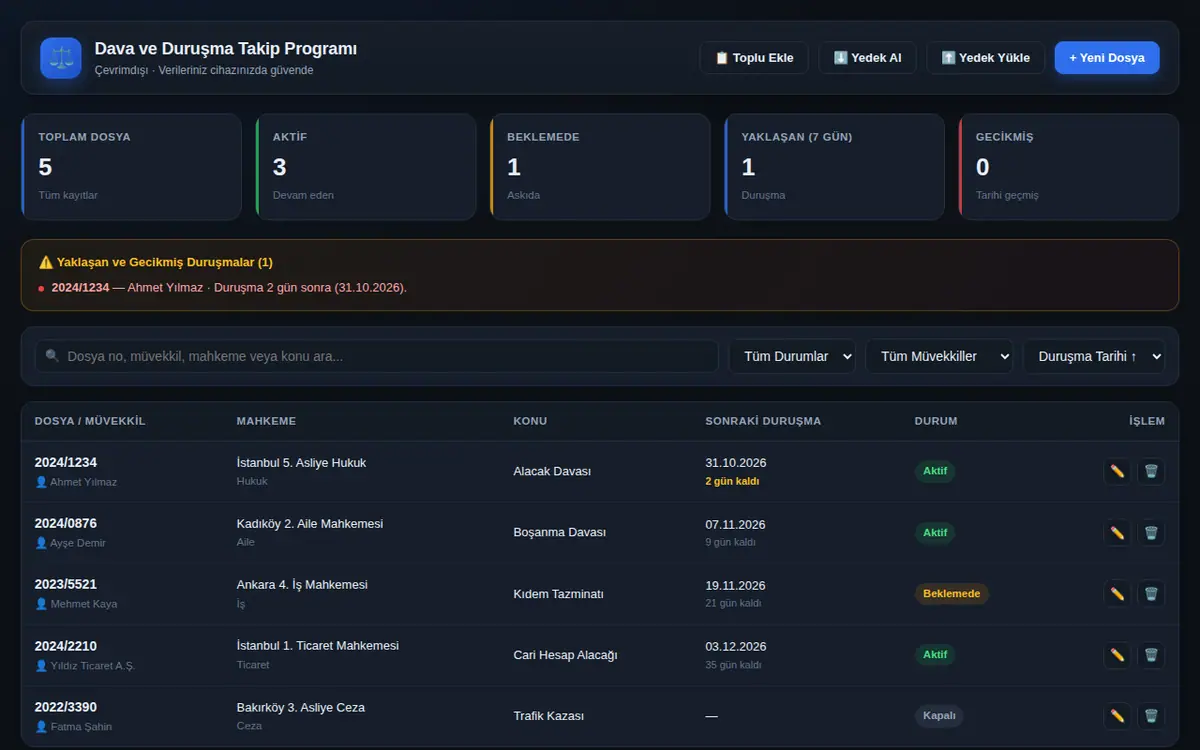Edit case 2022/3390 Trafik Kazası

(1117, 716)
